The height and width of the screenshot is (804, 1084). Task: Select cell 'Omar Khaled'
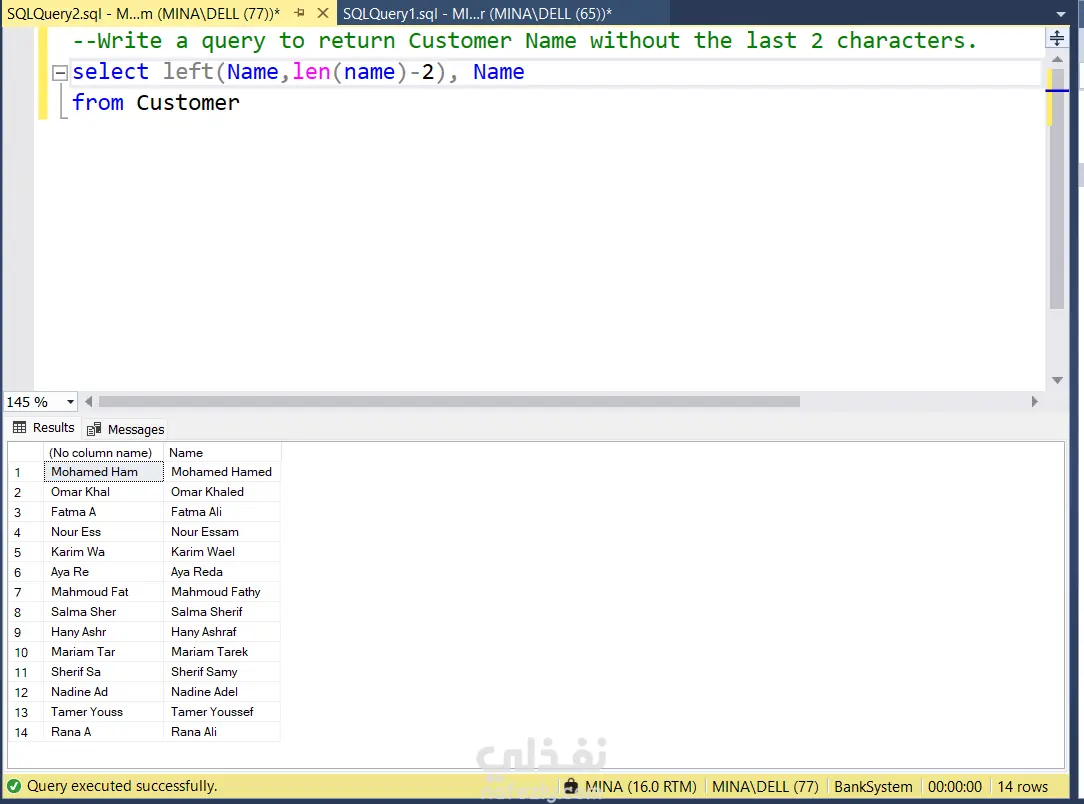[x=222, y=492]
